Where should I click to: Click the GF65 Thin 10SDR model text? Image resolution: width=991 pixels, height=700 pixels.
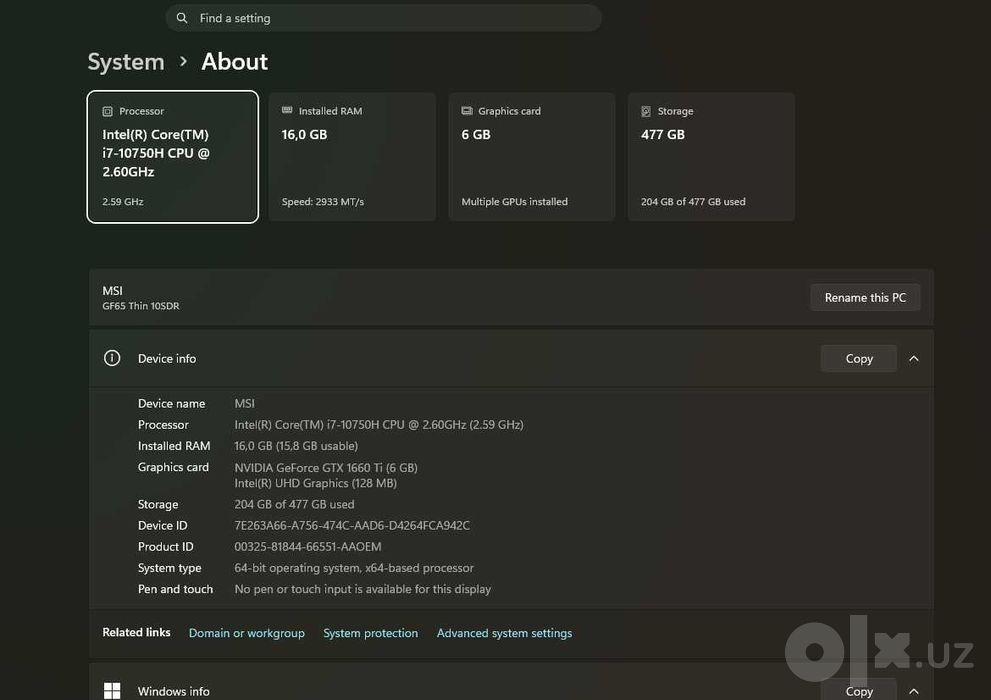(141, 306)
